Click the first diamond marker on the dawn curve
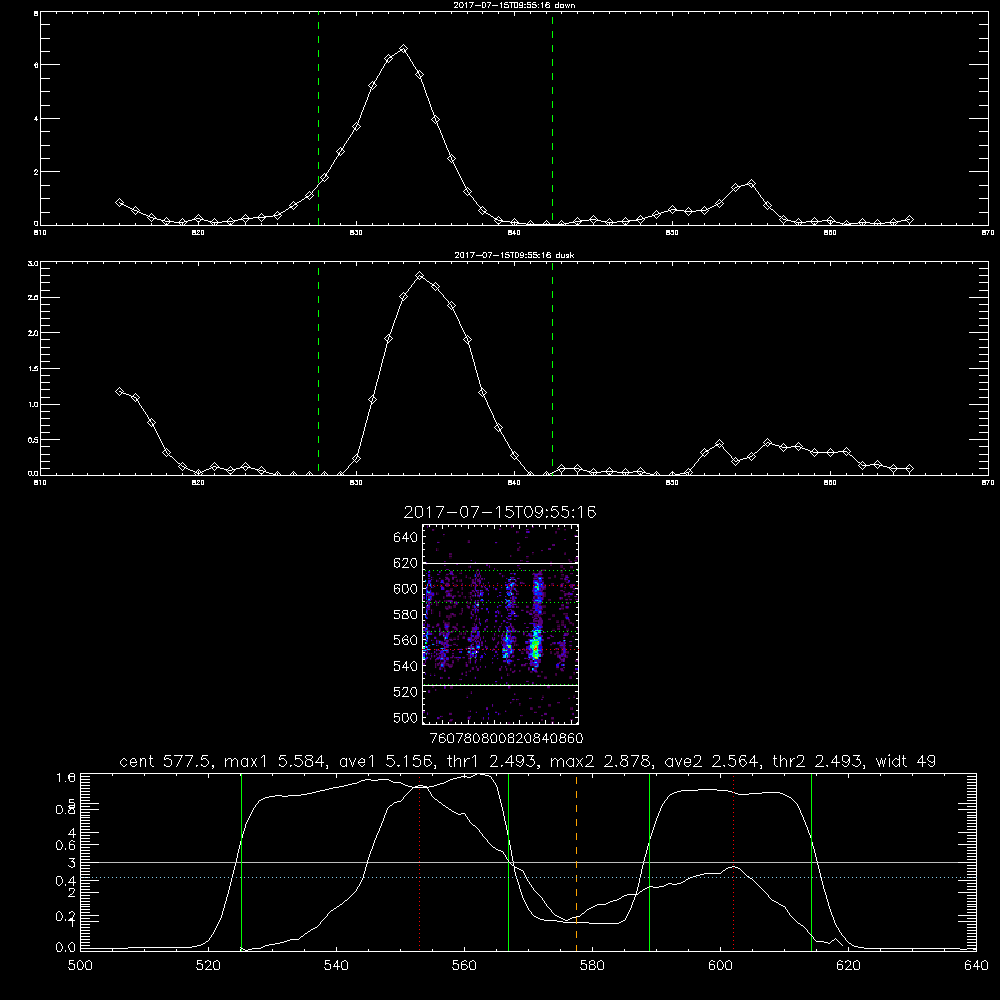The height and width of the screenshot is (1000, 1000). [x=119, y=202]
